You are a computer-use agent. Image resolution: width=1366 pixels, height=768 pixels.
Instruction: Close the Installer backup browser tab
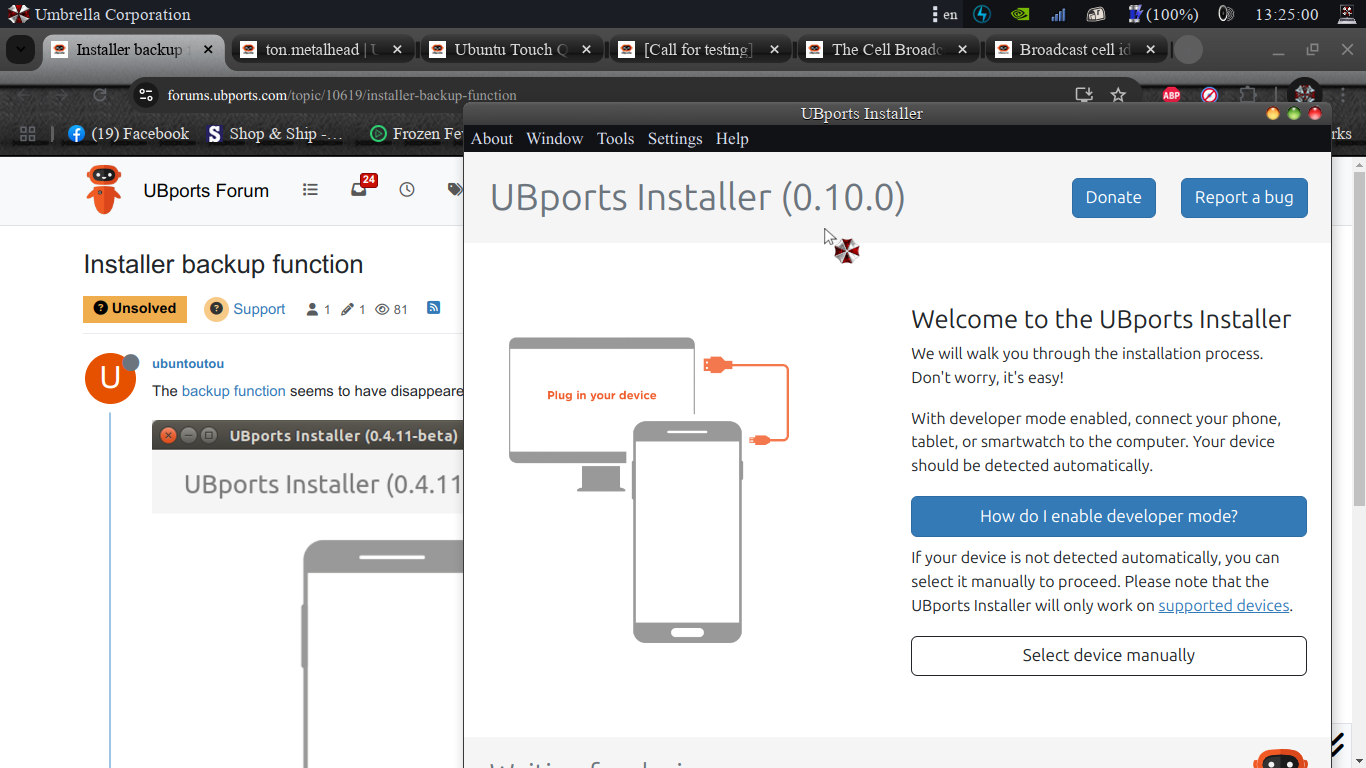[208, 49]
